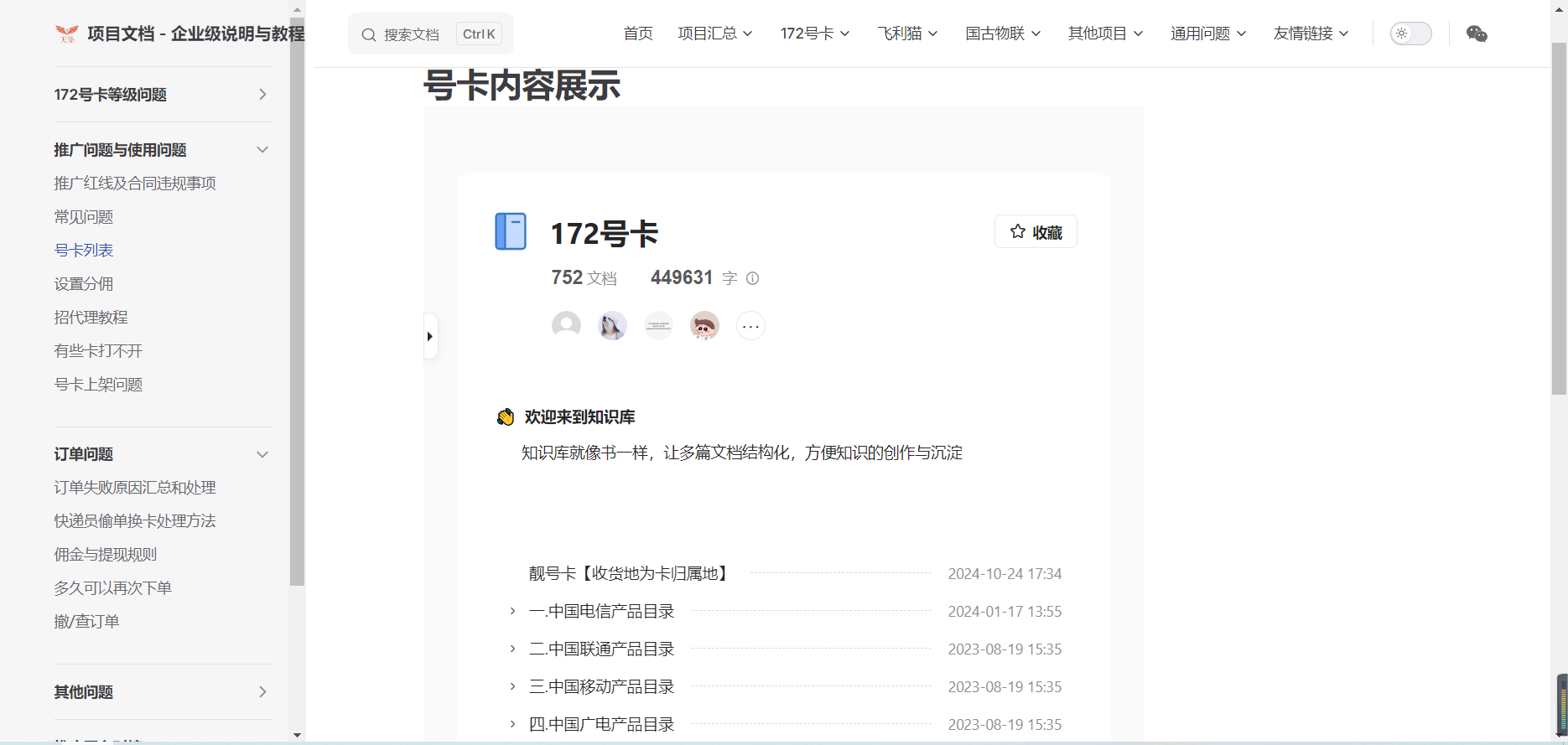The image size is (1568, 745).
Task: Click the star icon in 收藏 button
Action: coord(1018,231)
